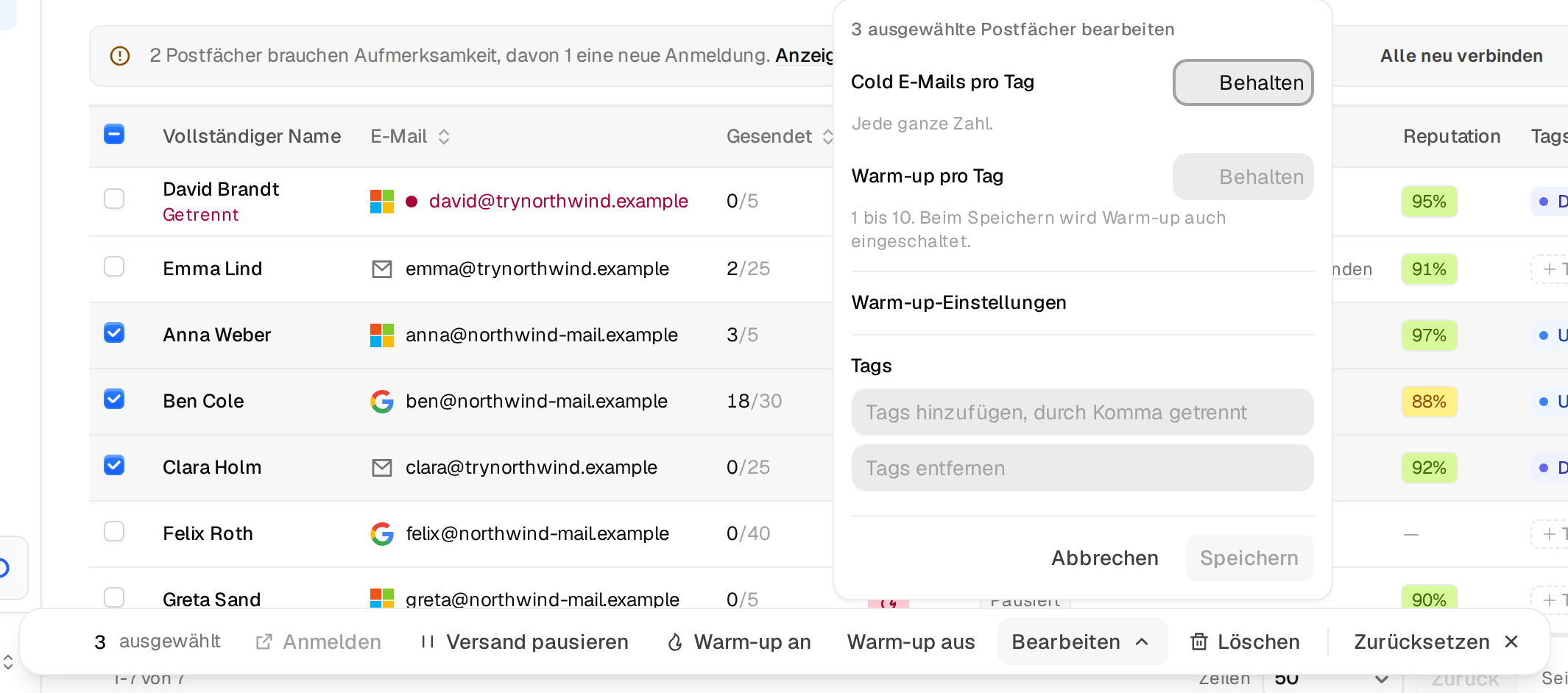This screenshot has width=1568, height=693.
Task: Sort by the E-Mail column arrows
Action: 444,137
